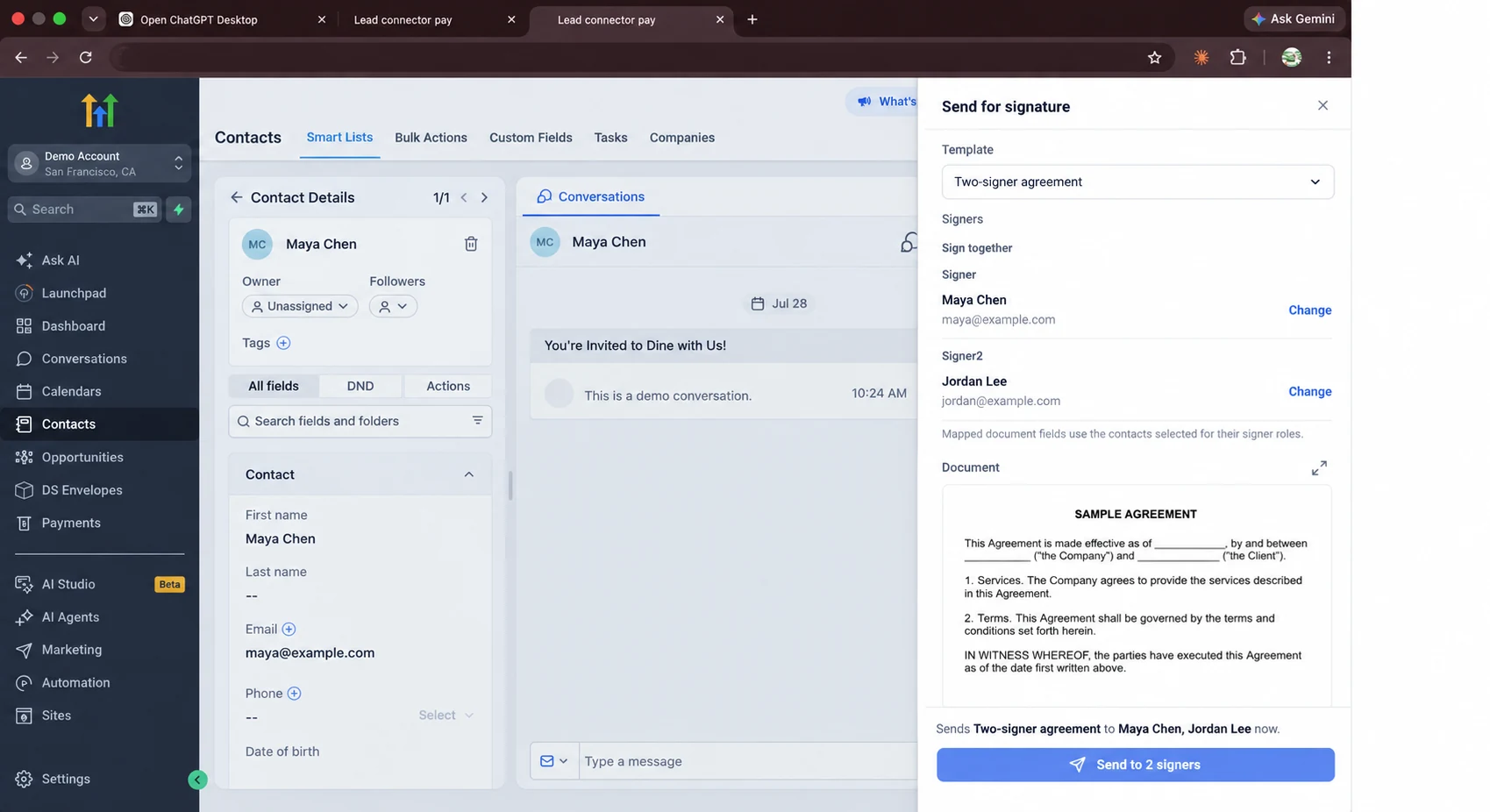Select the Actions fields tab
Image resolution: width=1490 pixels, height=812 pixels.
pos(447,386)
